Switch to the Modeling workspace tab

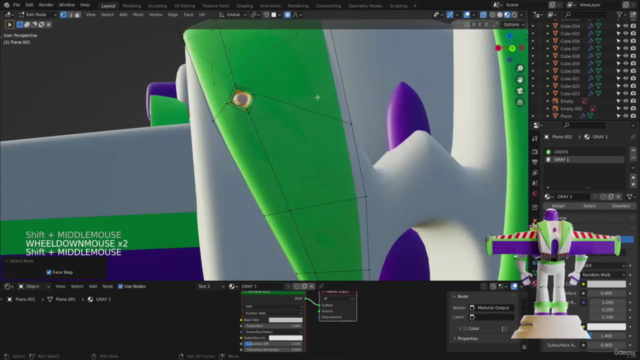pos(131,6)
